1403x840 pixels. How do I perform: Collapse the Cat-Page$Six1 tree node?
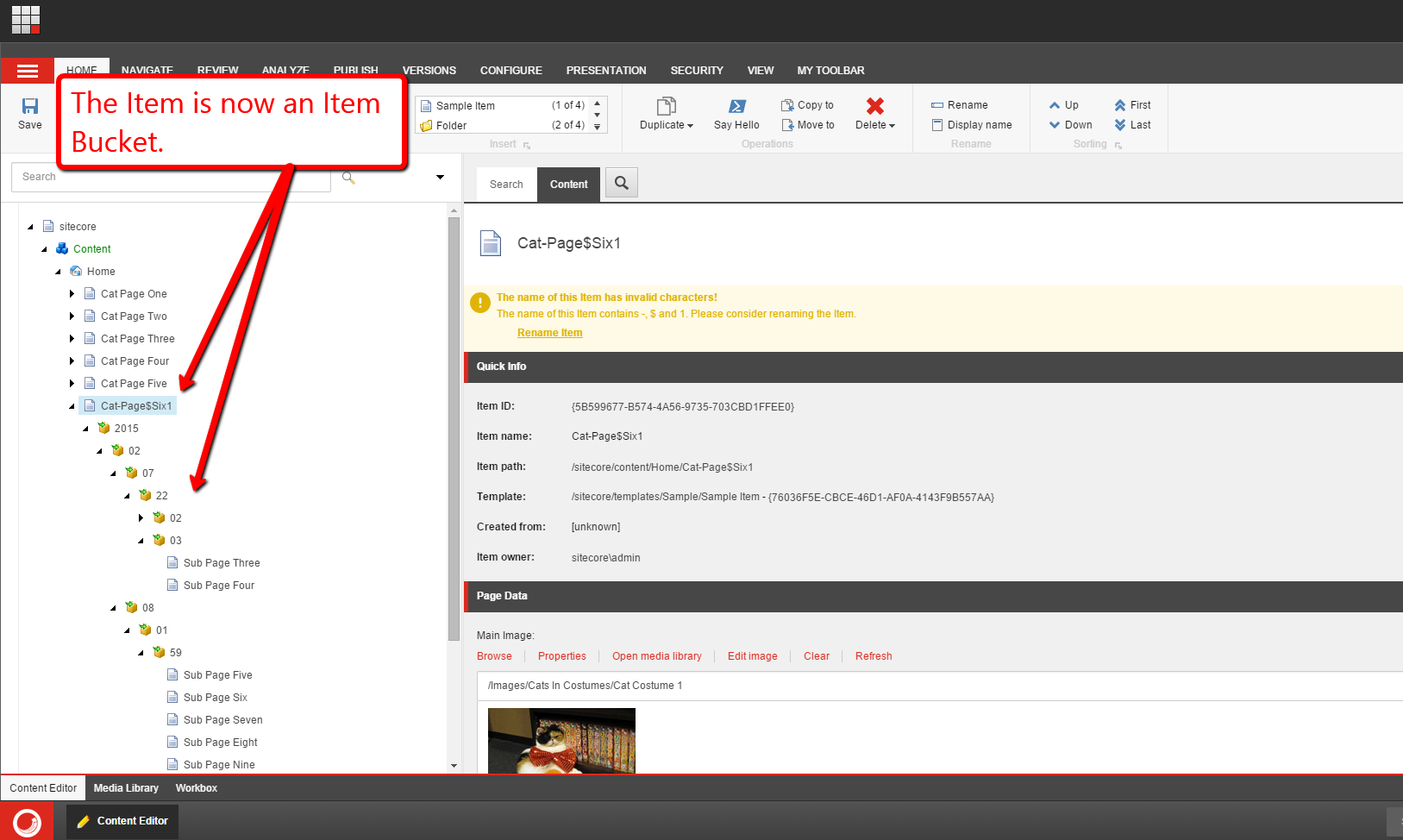[72, 406]
